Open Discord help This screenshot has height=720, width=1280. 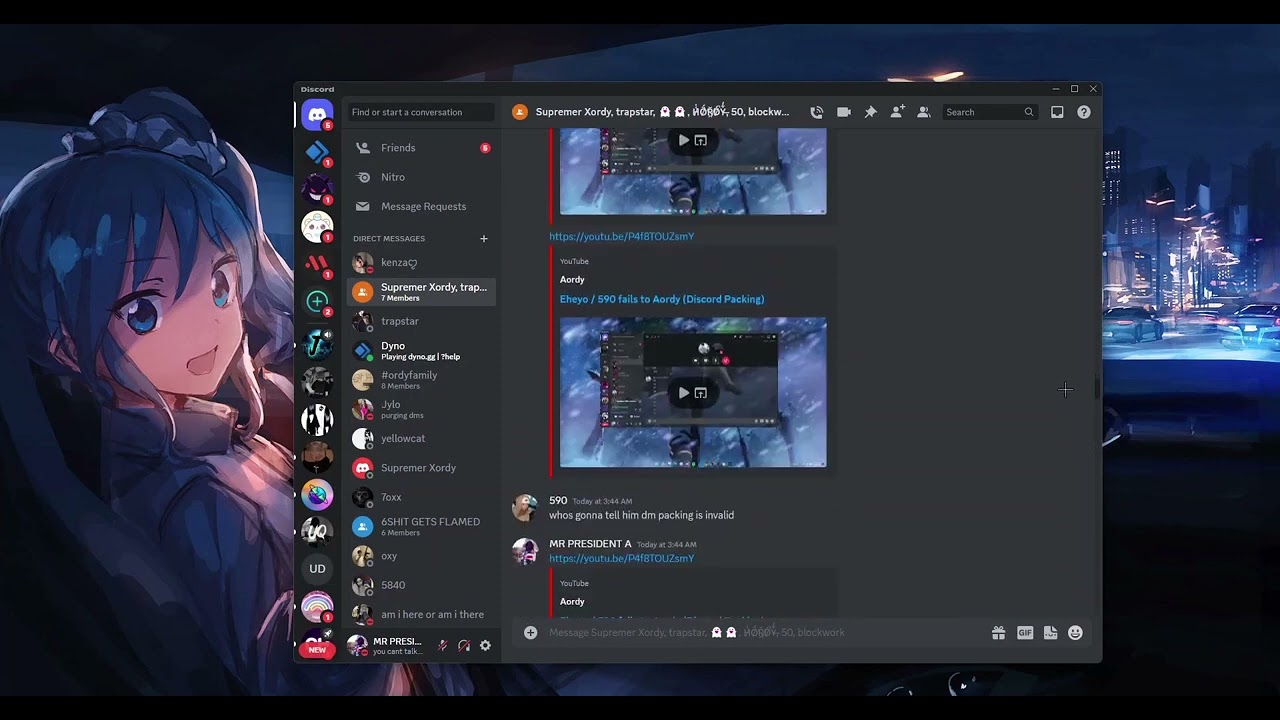pos(1084,112)
